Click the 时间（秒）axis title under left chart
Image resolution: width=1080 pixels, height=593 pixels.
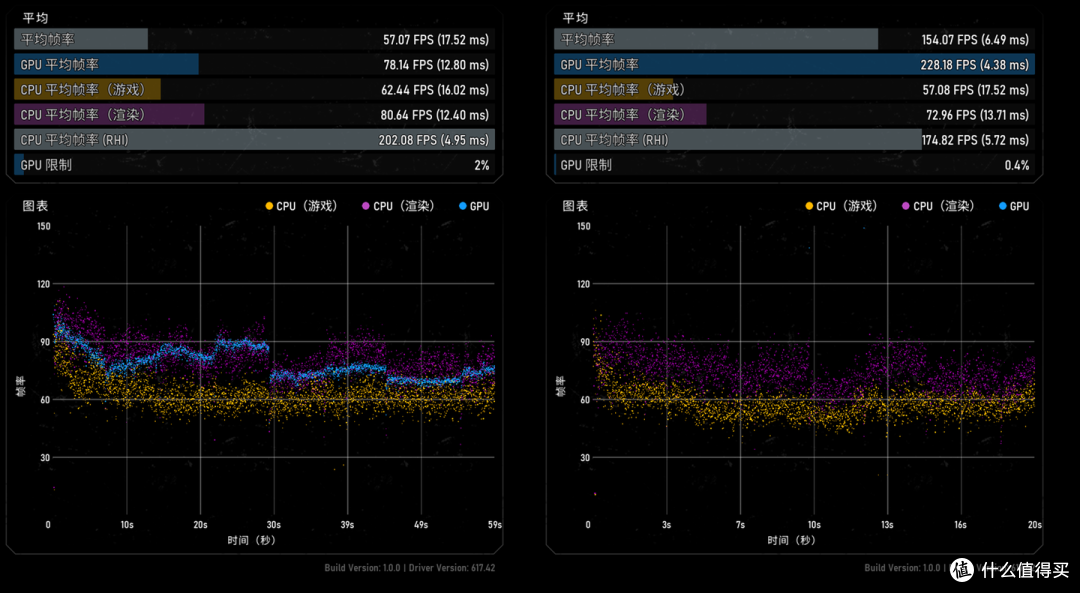[251, 541]
